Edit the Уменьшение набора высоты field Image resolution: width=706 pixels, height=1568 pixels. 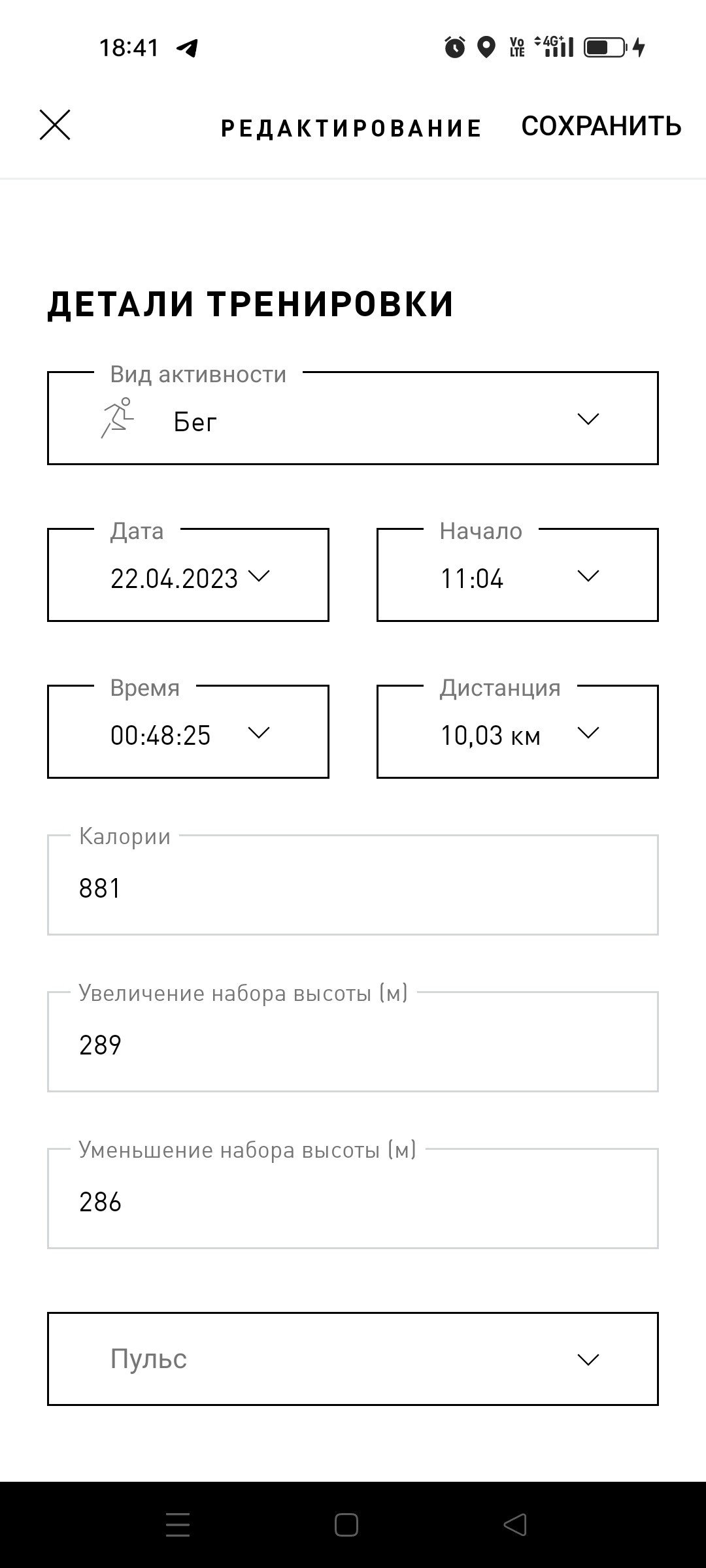(x=353, y=1198)
